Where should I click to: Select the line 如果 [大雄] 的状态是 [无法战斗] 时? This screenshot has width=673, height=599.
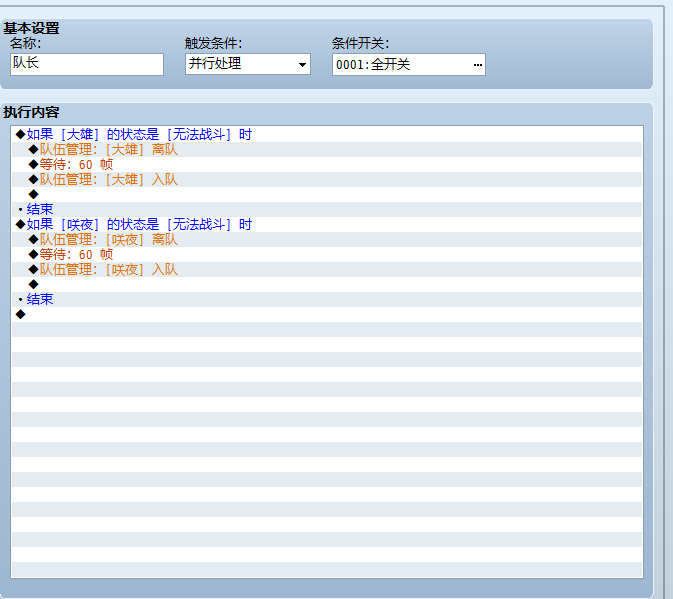[x=327, y=135]
